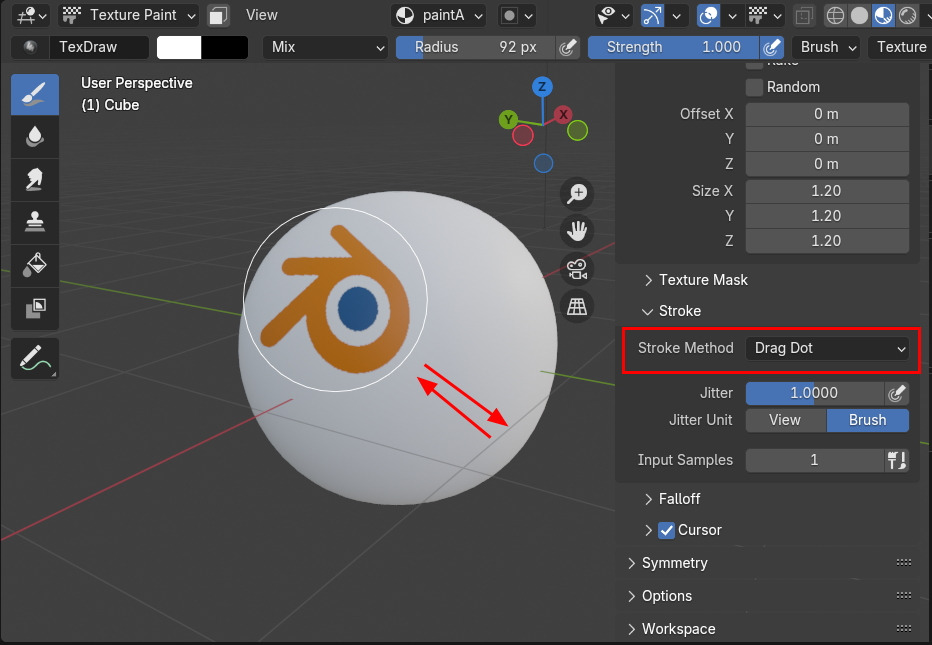Image resolution: width=932 pixels, height=645 pixels.
Task: Toggle show overlays button
Action: [x=709, y=15]
